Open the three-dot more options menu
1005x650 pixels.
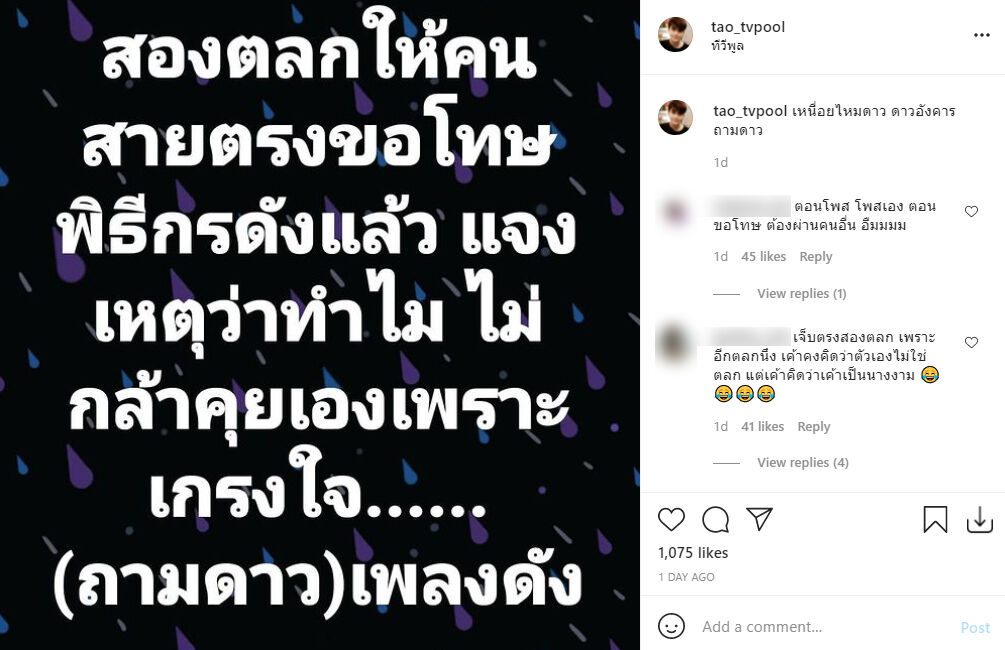(982, 35)
